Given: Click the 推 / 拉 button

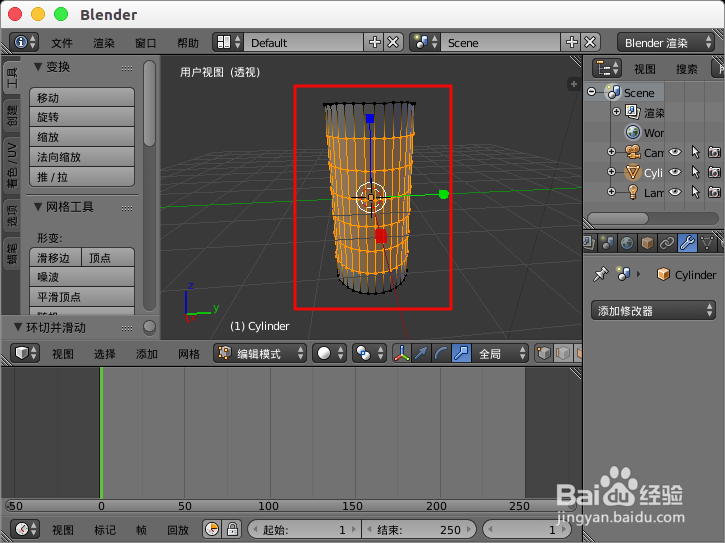Looking at the screenshot, I should 82,177.
